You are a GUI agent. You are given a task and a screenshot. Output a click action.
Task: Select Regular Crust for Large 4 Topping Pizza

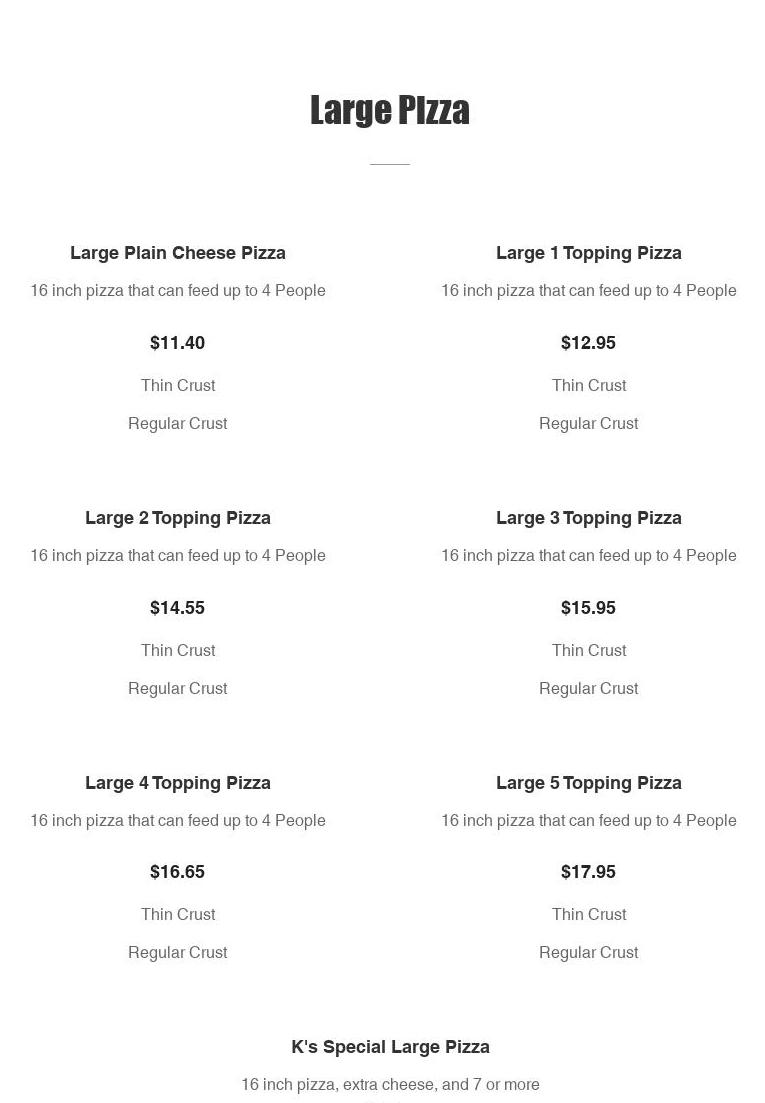click(x=178, y=952)
